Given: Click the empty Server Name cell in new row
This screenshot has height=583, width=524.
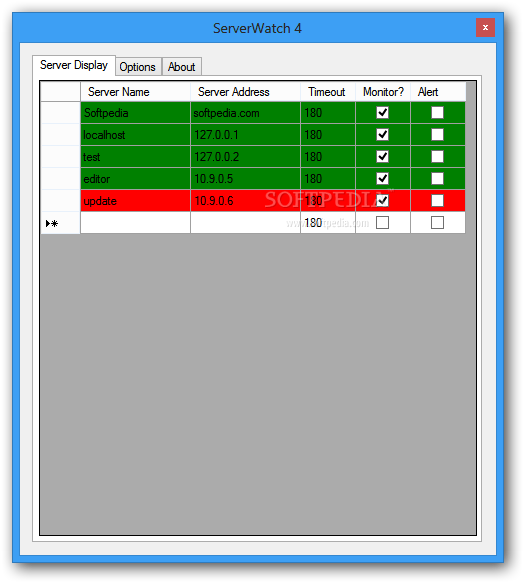Looking at the screenshot, I should click(x=135, y=223).
